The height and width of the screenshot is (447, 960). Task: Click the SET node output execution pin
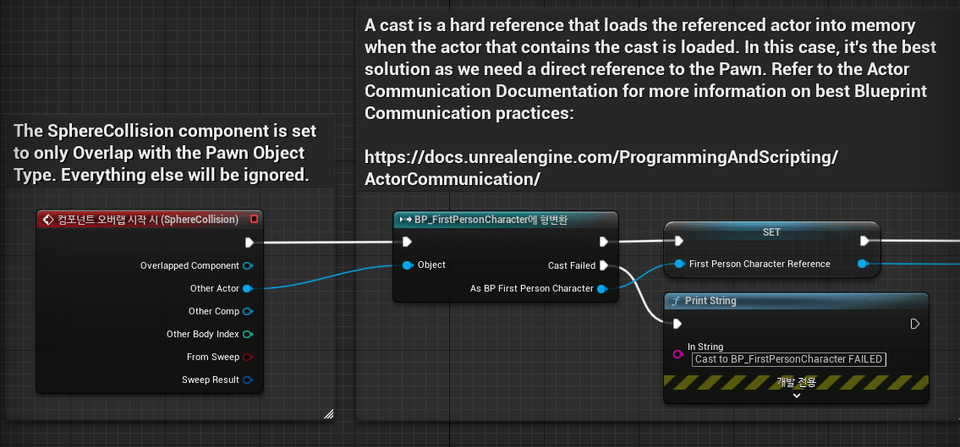click(864, 241)
